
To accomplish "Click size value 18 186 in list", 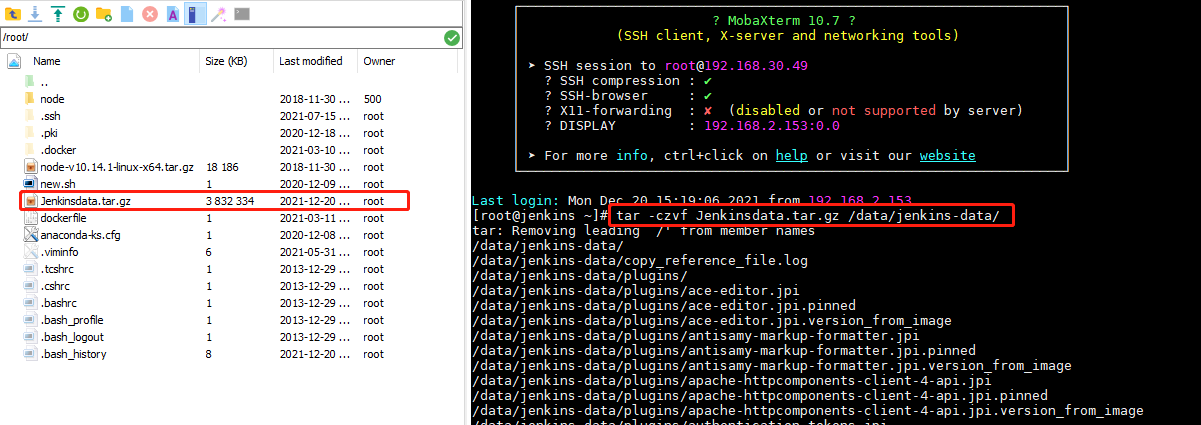I will [222, 167].
